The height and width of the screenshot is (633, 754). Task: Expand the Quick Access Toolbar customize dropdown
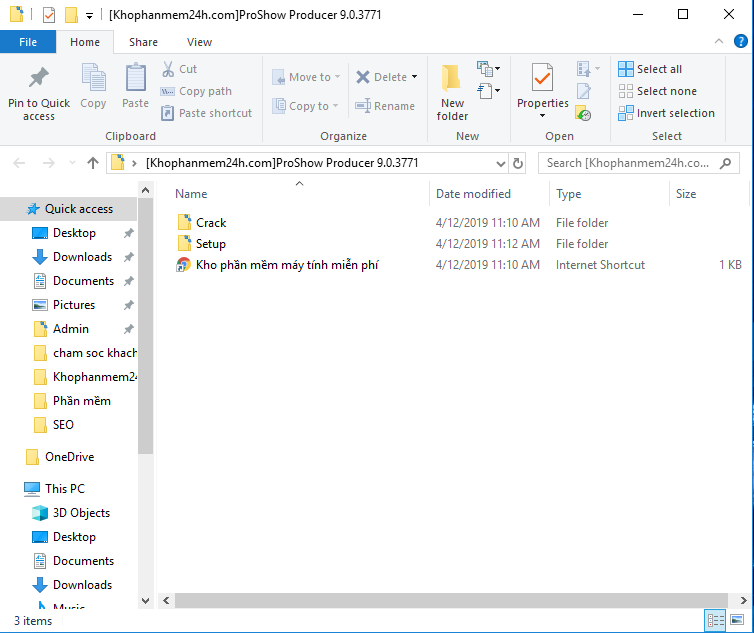pyautogui.click(x=90, y=16)
